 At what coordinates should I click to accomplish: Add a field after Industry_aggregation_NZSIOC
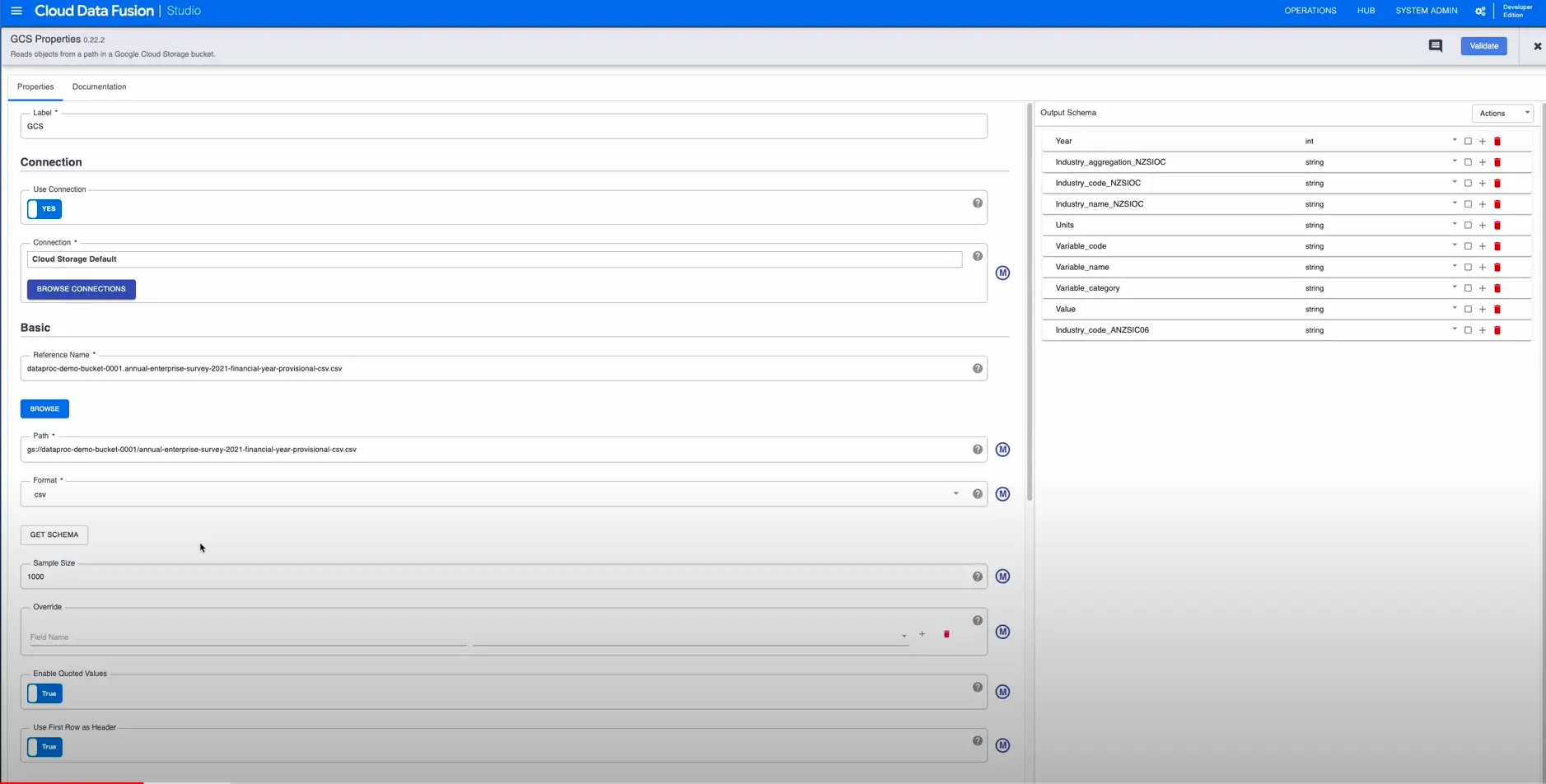pos(1483,162)
